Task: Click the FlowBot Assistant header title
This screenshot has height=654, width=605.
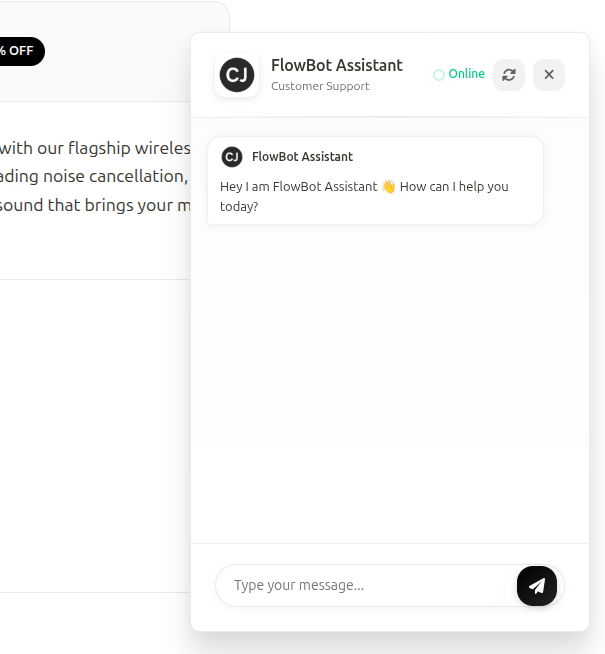Action: [336, 65]
